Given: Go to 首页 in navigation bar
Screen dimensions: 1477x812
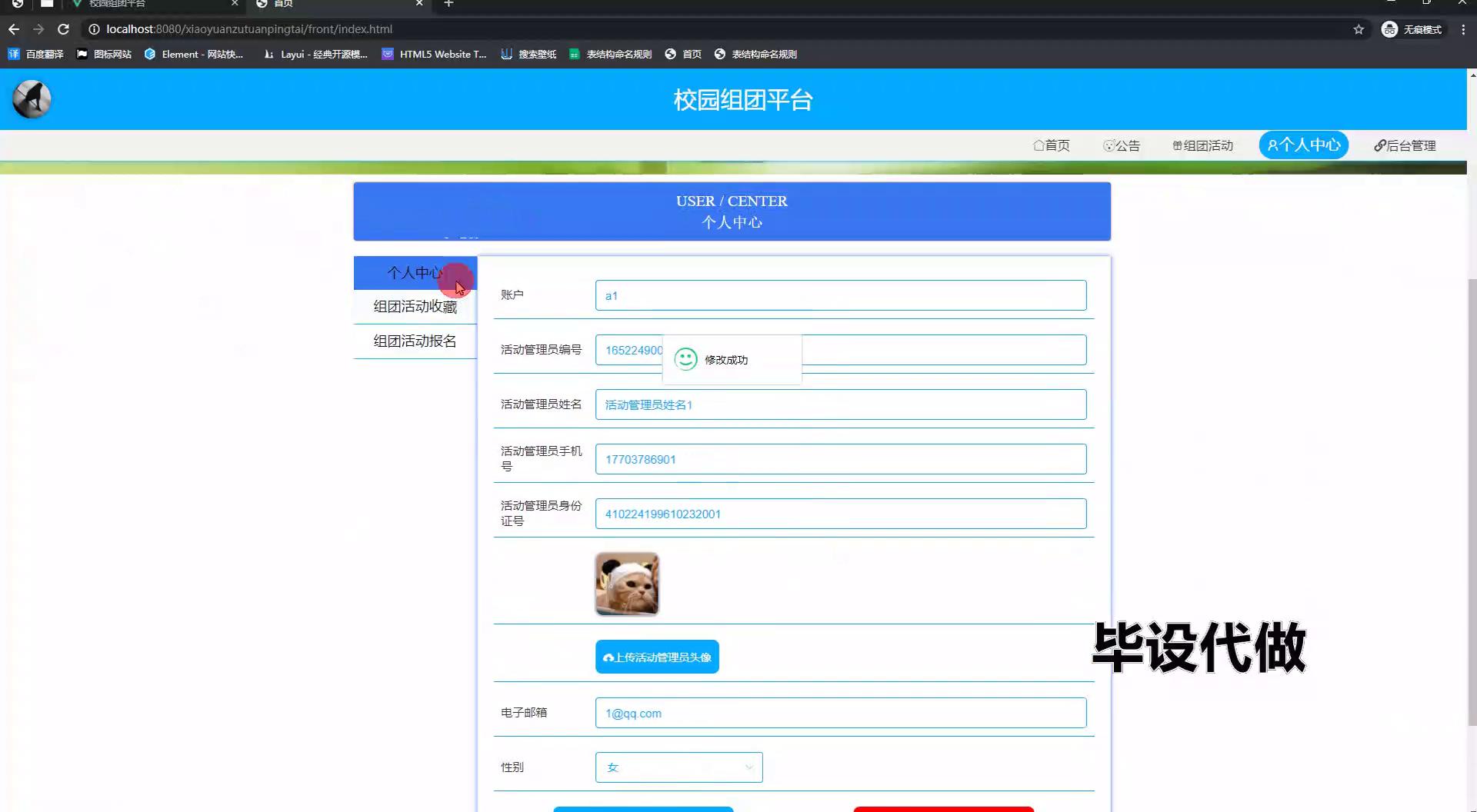Looking at the screenshot, I should (1051, 145).
